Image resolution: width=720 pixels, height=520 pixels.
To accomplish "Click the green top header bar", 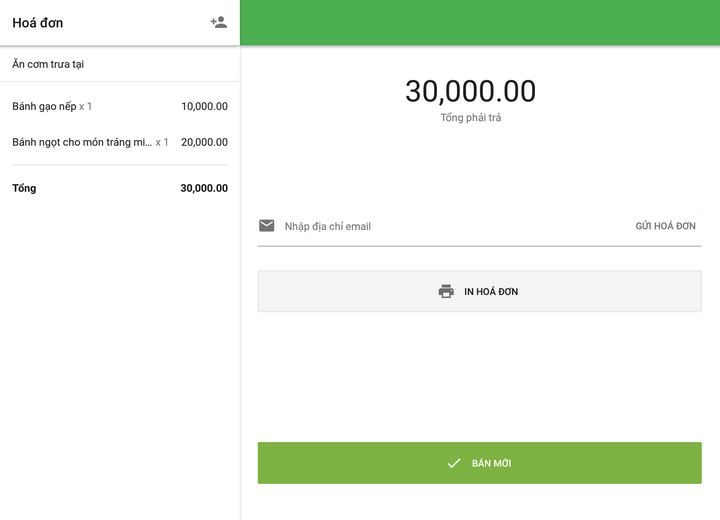I will click(x=480, y=22).
